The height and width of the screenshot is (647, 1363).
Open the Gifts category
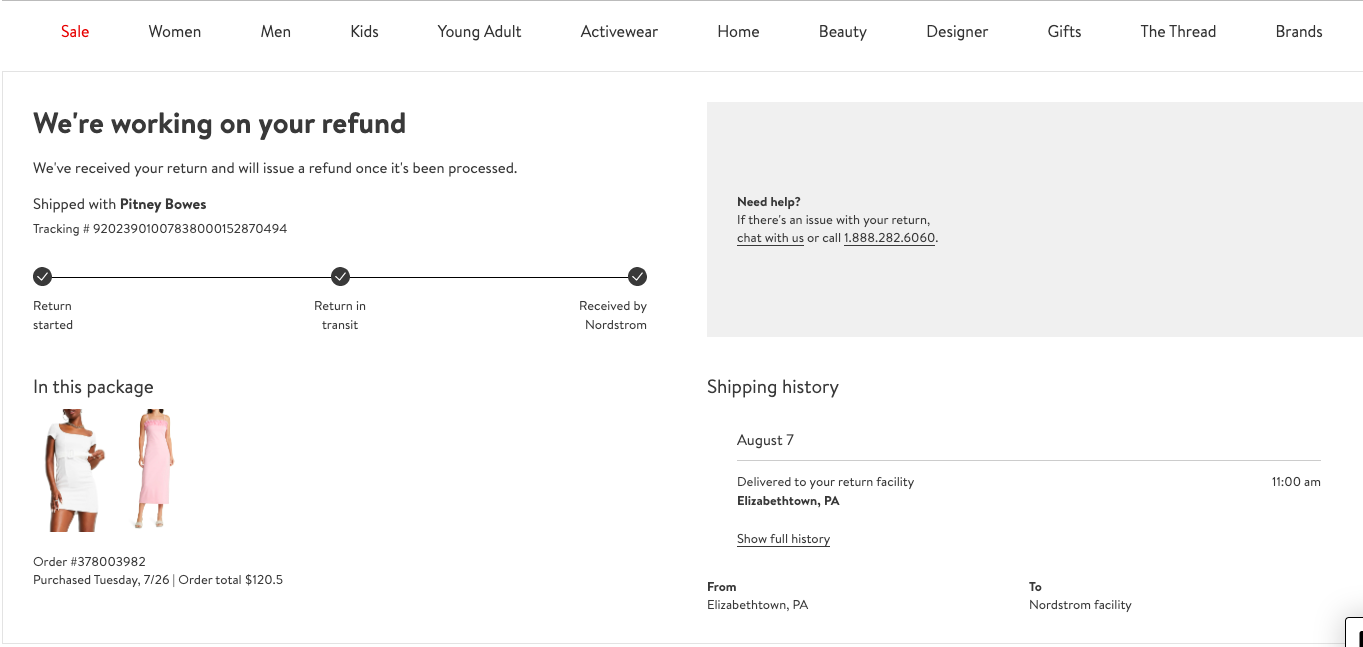tap(1064, 32)
